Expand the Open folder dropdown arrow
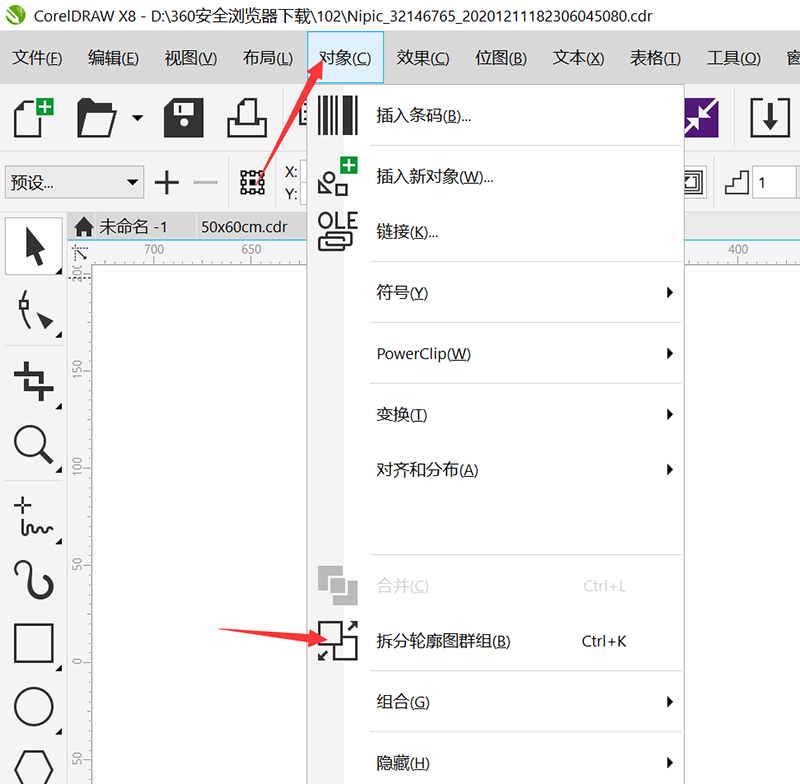The height and width of the screenshot is (784, 800). (x=137, y=118)
